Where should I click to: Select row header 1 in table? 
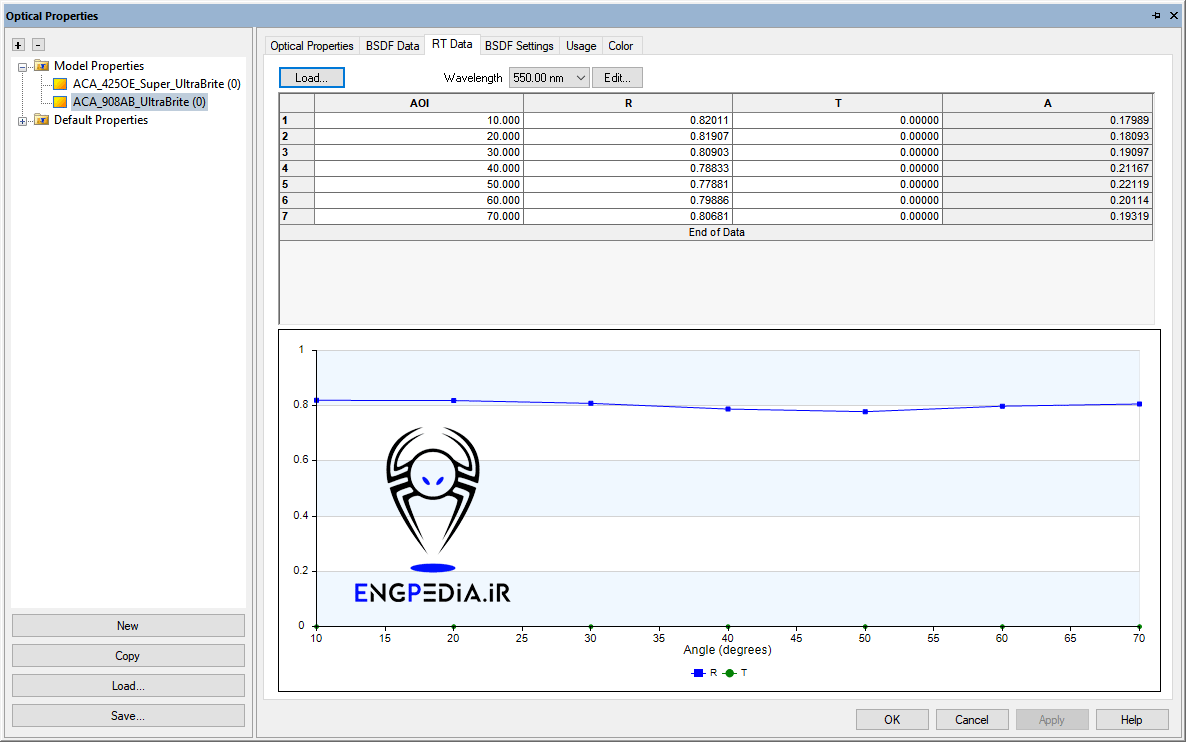point(296,120)
